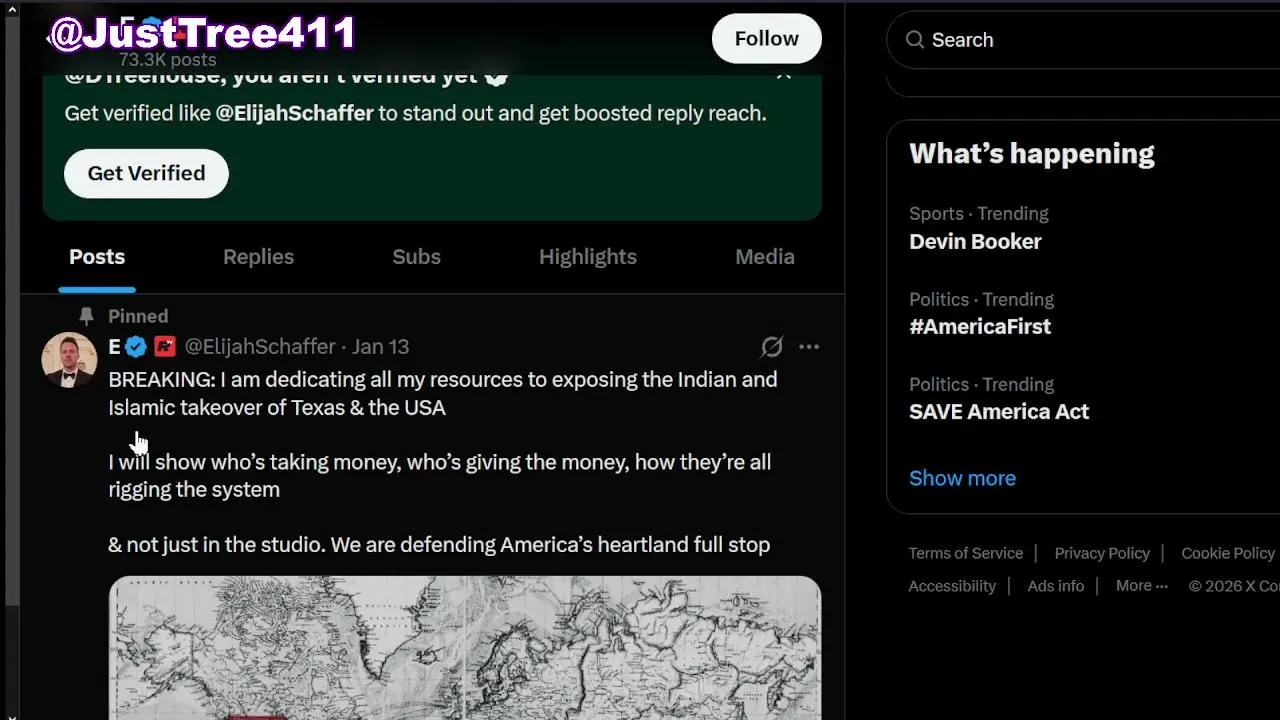Open the Terms of Service link
This screenshot has height=720, width=1280.
click(965, 553)
